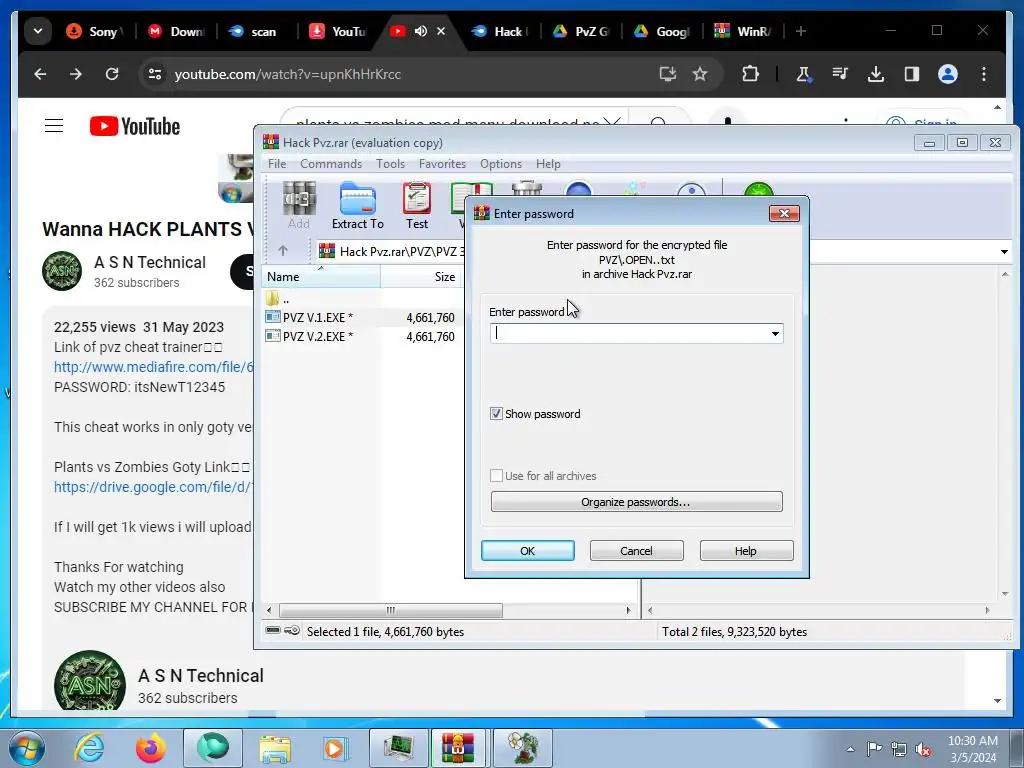Click the Extract To toolbar icon in WinRAR

click(x=357, y=206)
